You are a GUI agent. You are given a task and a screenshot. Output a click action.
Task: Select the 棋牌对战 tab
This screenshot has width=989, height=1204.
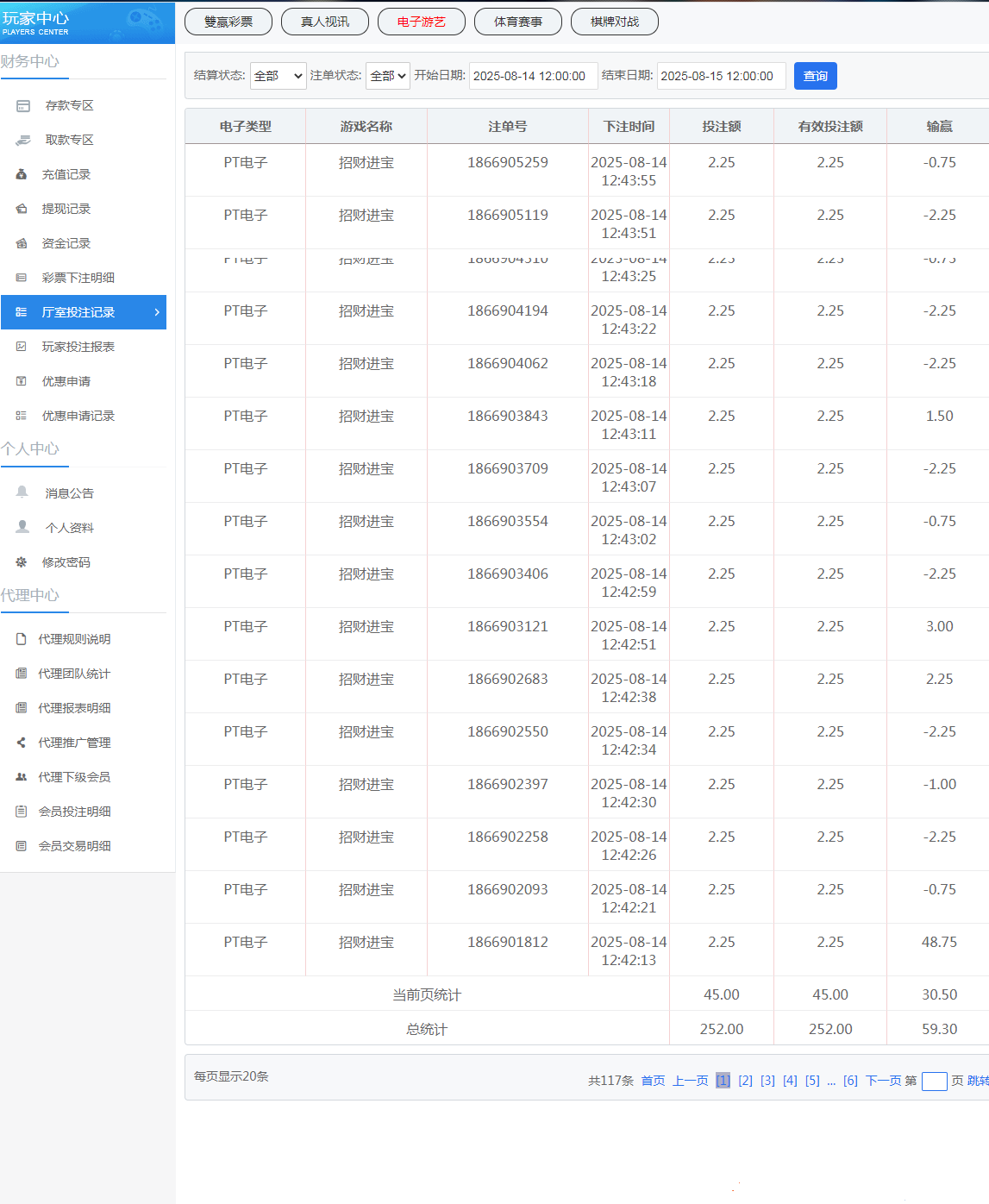(x=615, y=22)
